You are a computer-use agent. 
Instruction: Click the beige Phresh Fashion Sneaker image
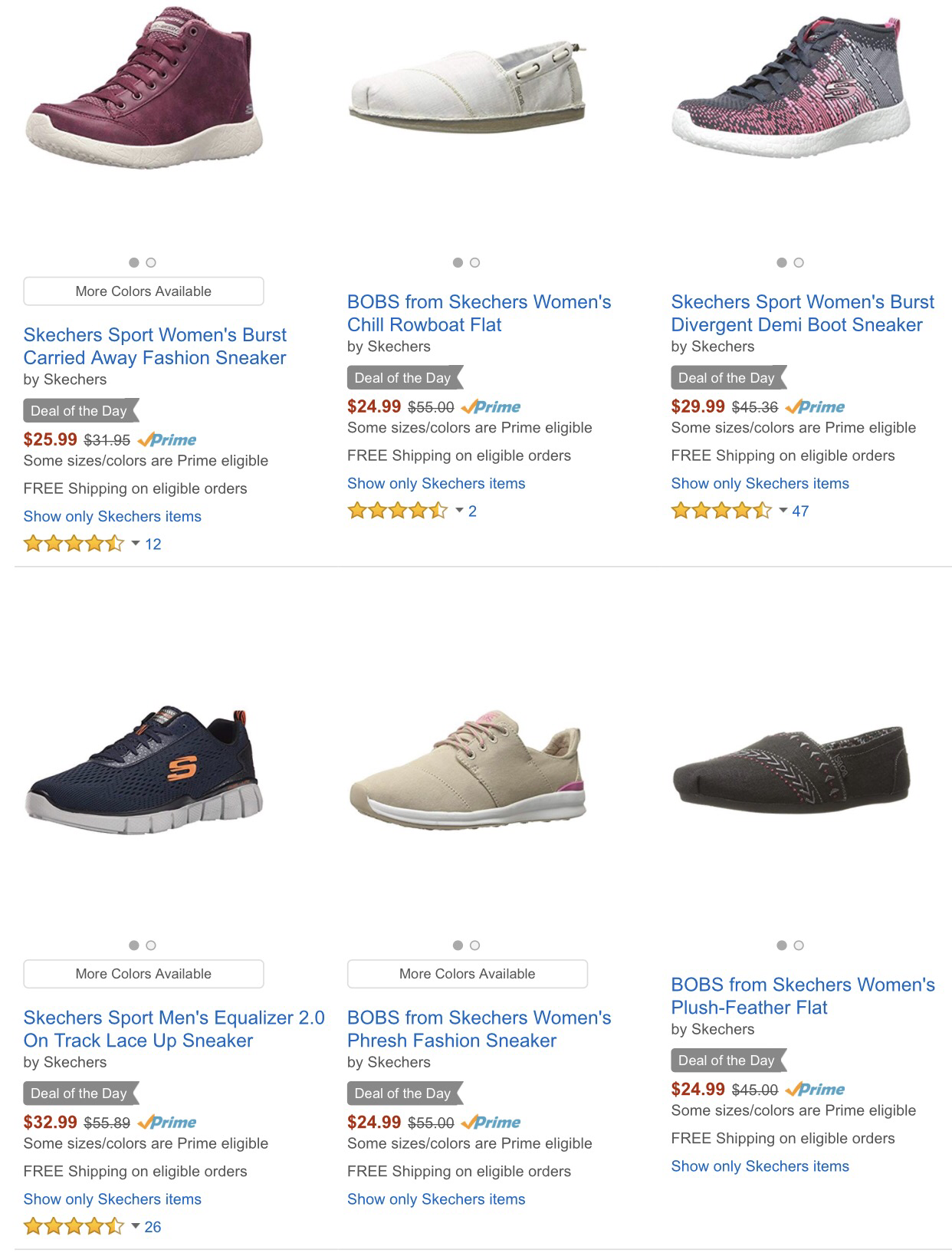[467, 771]
